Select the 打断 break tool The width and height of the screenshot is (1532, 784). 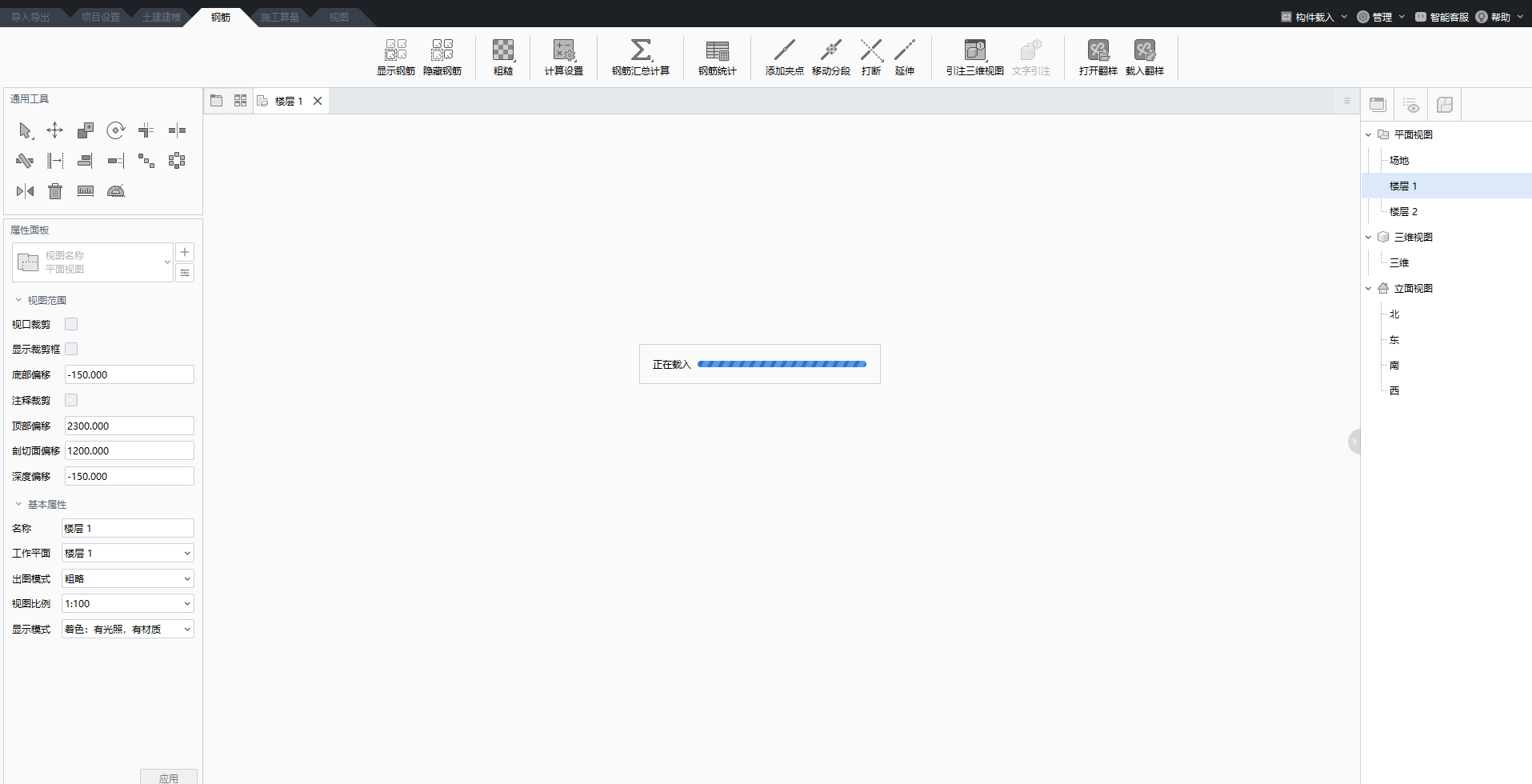click(x=871, y=58)
